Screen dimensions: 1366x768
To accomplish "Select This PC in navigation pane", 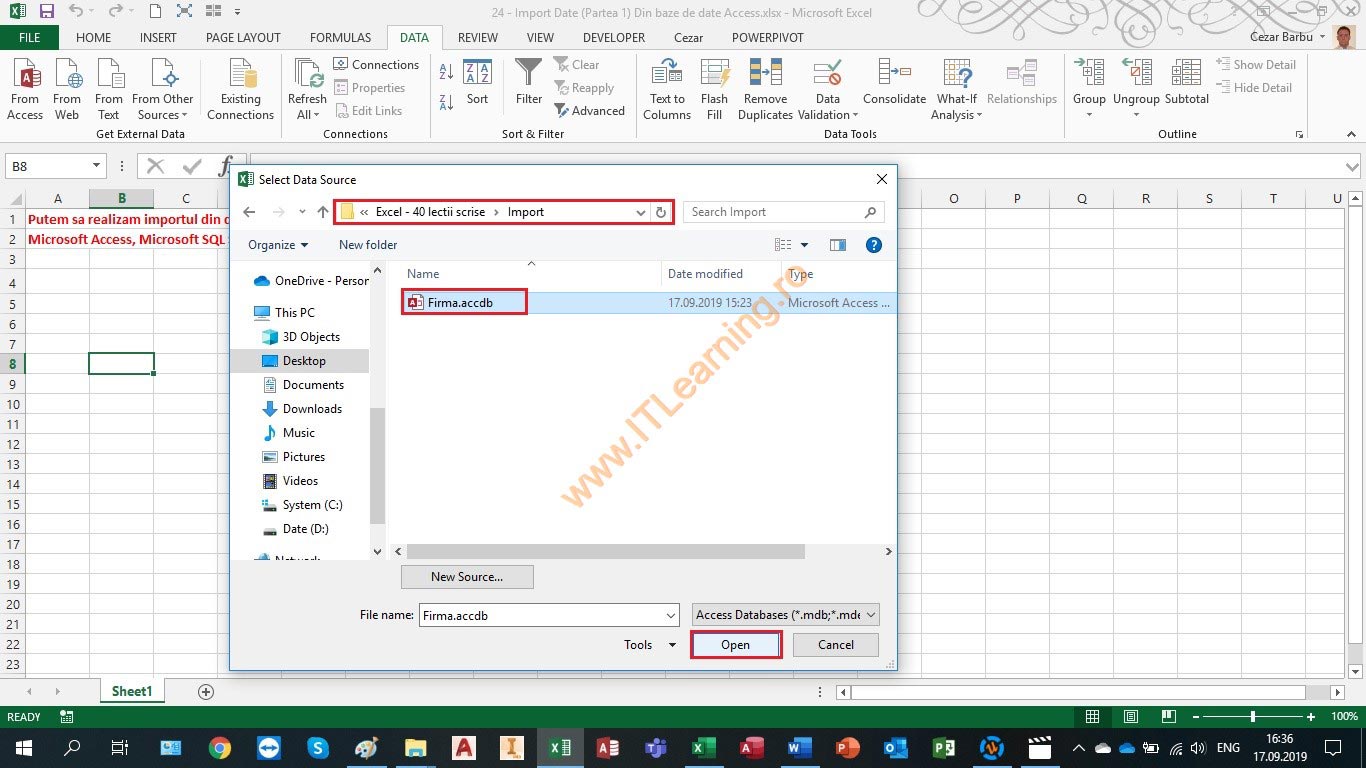I will [284, 313].
